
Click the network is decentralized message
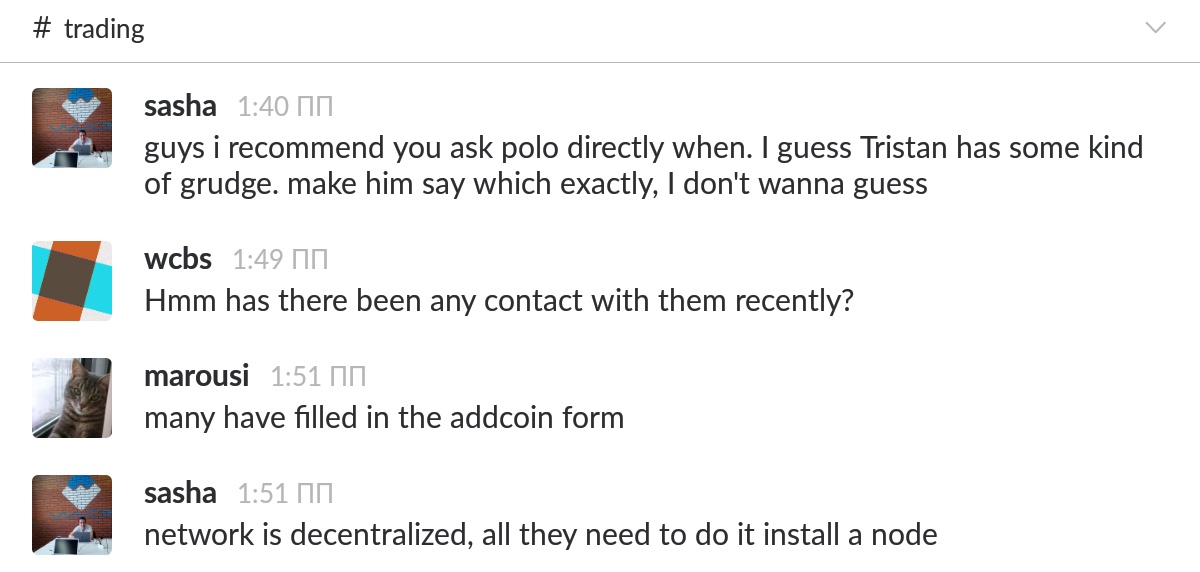(541, 534)
